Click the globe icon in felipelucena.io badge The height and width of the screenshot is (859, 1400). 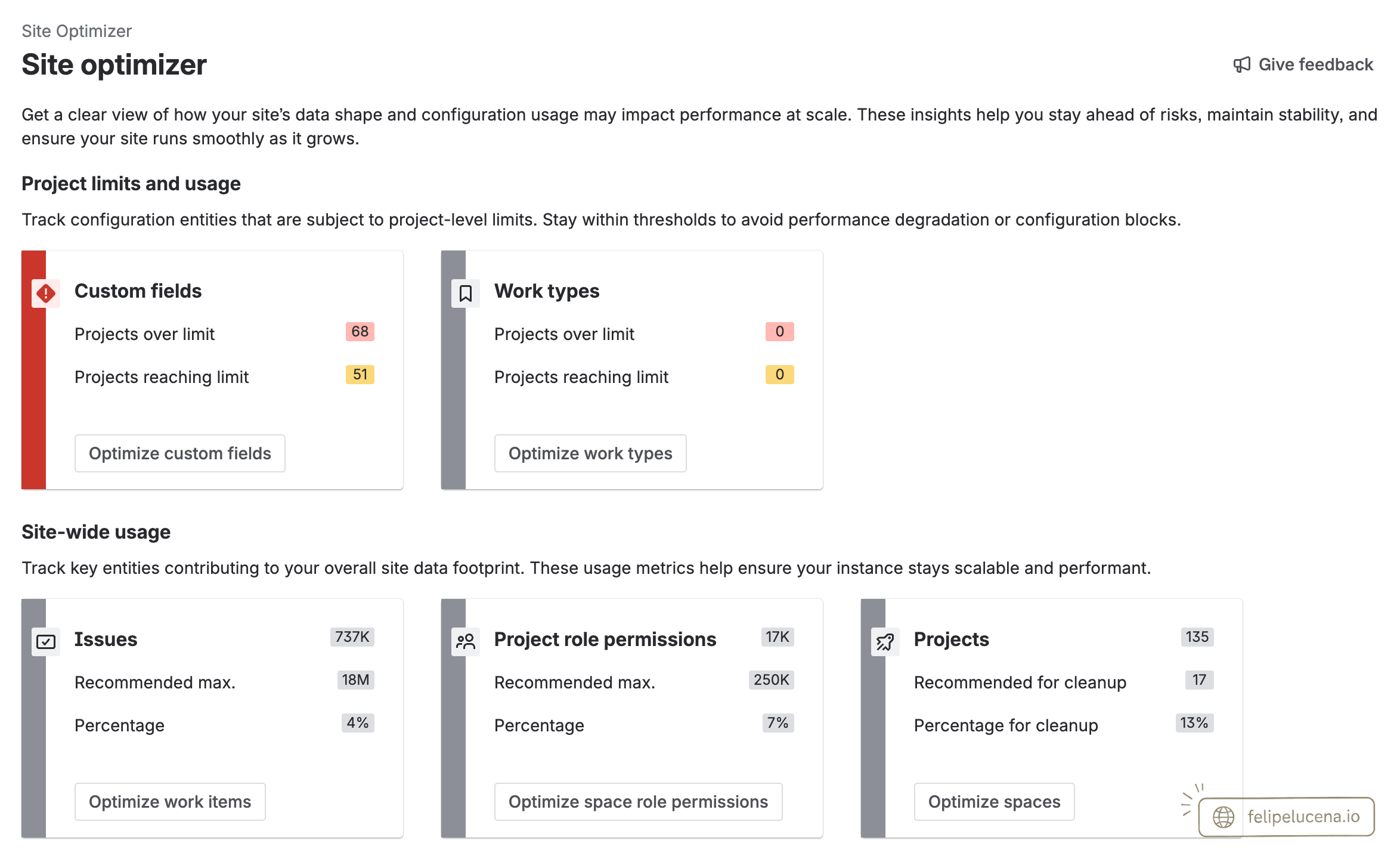point(1224,817)
